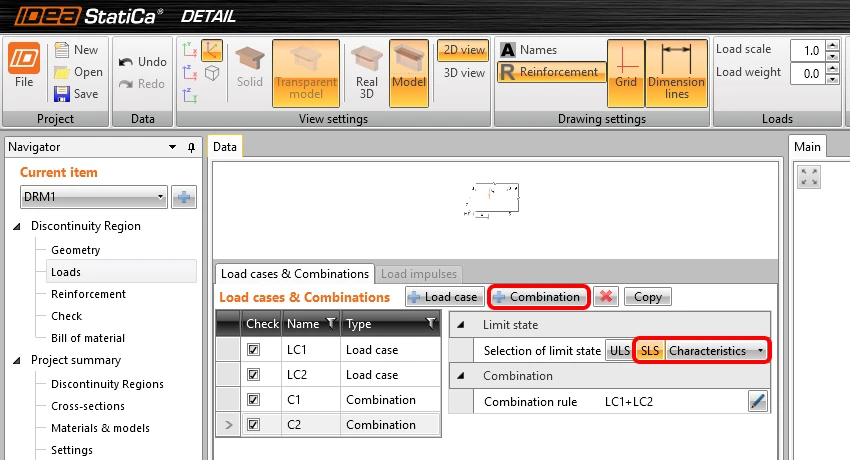Switch to Real 3D view
The image size is (850, 460).
(x=366, y=73)
